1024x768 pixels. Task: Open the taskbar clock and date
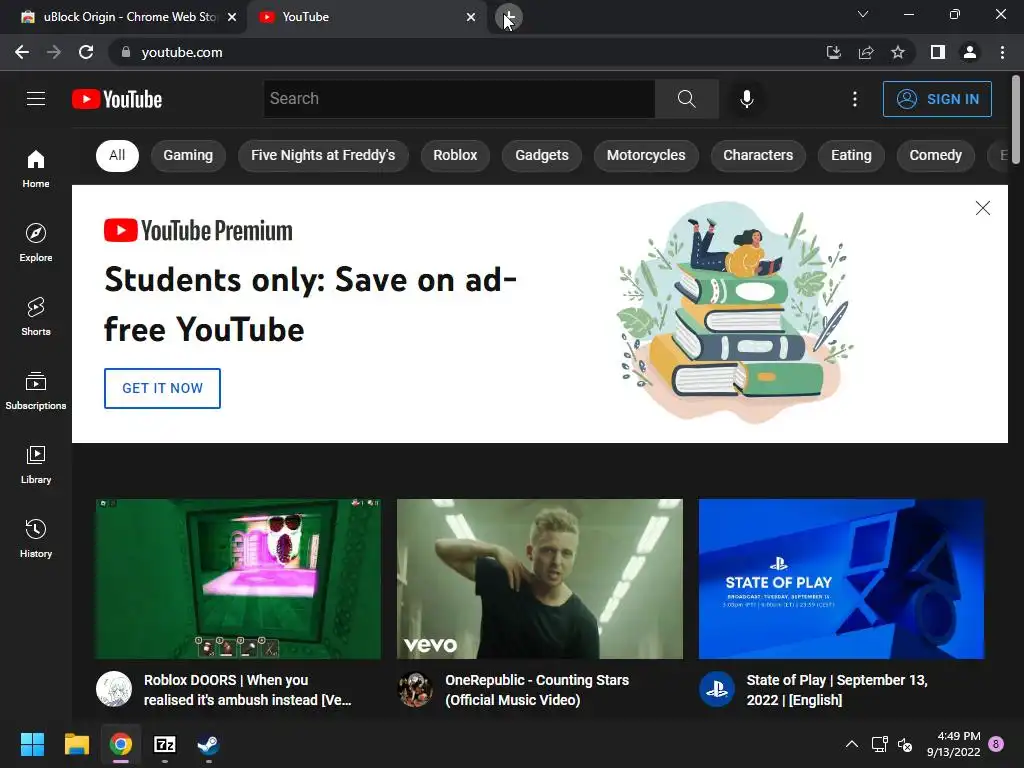pos(953,744)
